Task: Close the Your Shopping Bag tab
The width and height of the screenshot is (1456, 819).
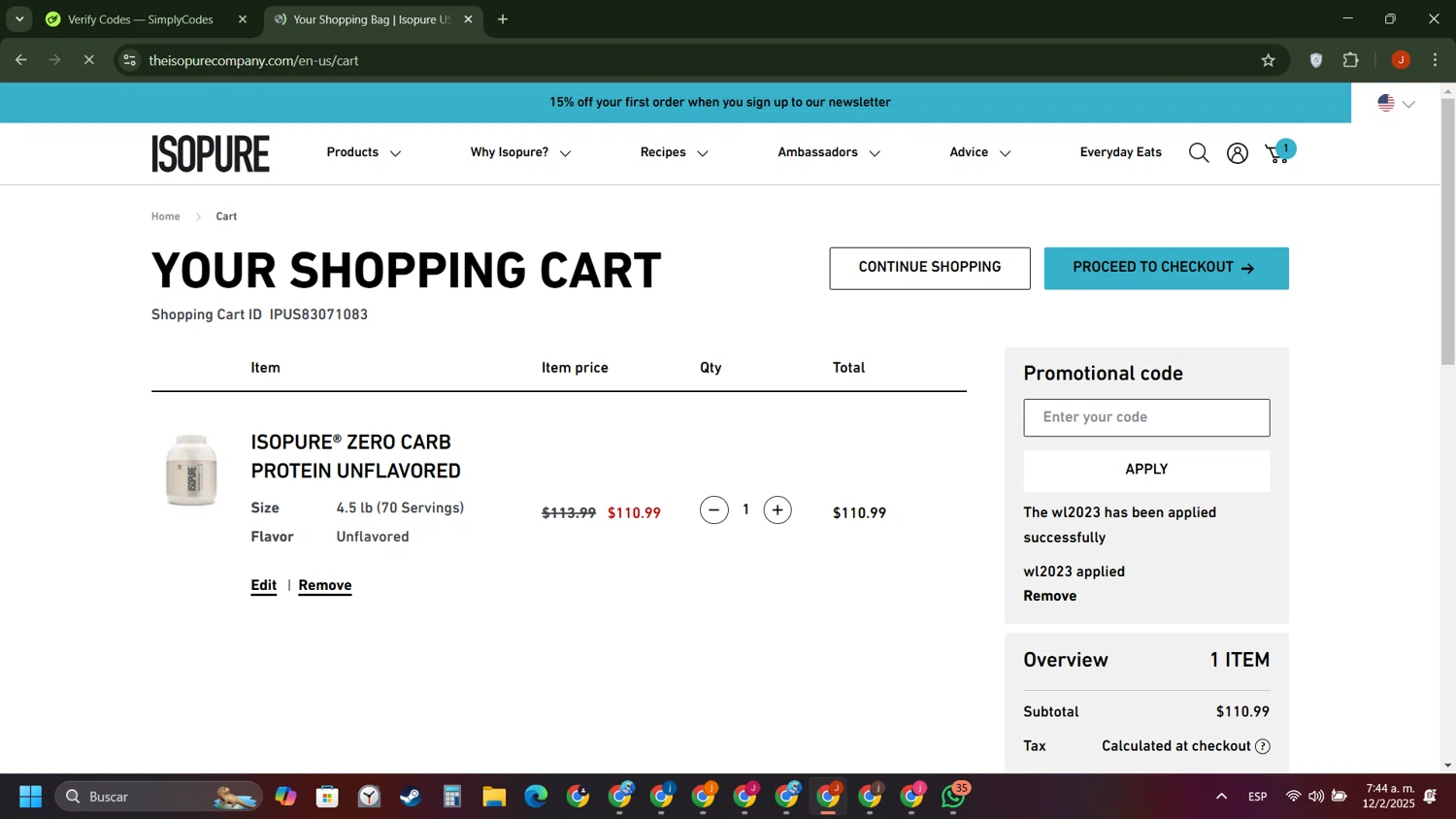Action: tap(468, 19)
